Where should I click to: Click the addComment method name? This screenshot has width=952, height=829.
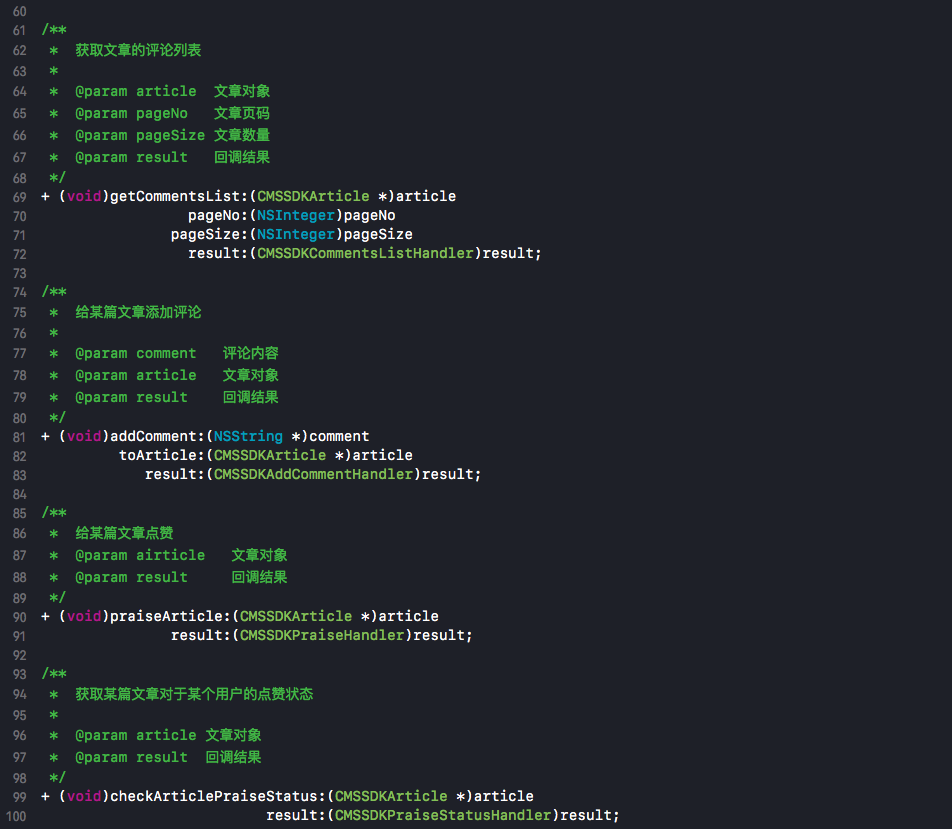pyautogui.click(x=153, y=436)
